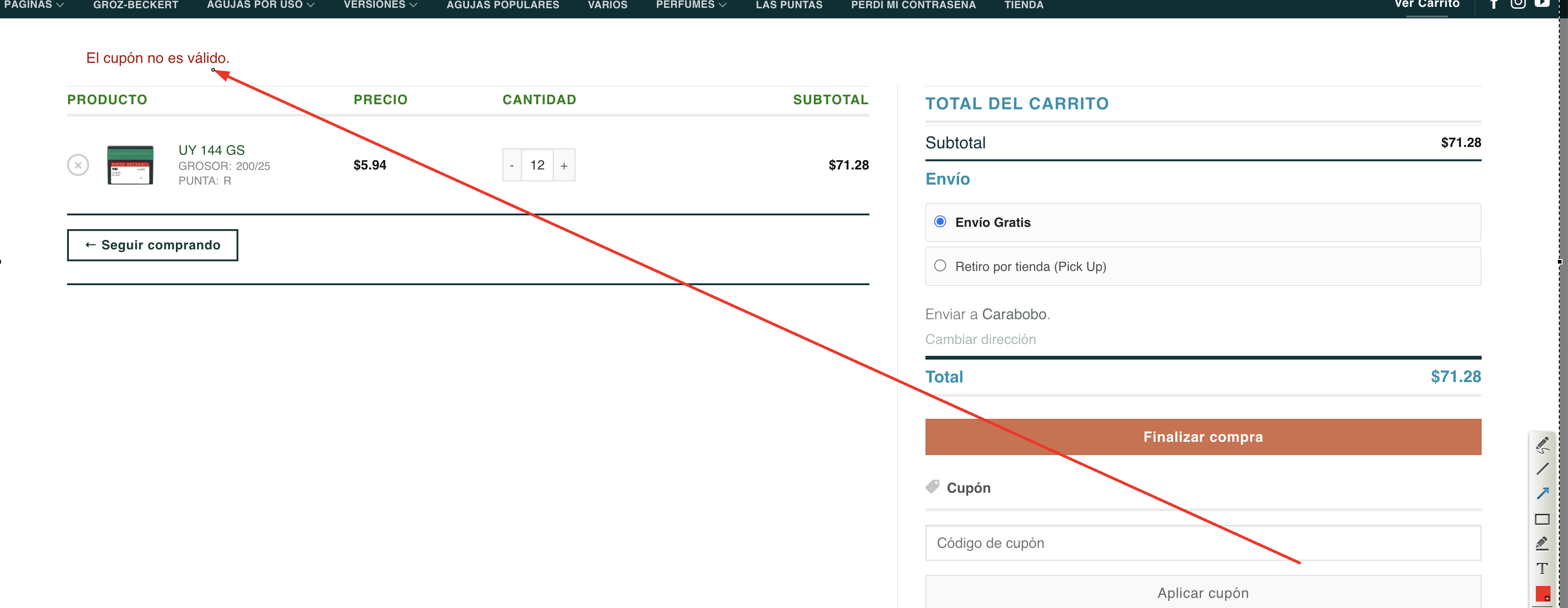This screenshot has width=1568, height=608.
Task: Click the Total amount $71.28 in blue
Action: click(1455, 377)
